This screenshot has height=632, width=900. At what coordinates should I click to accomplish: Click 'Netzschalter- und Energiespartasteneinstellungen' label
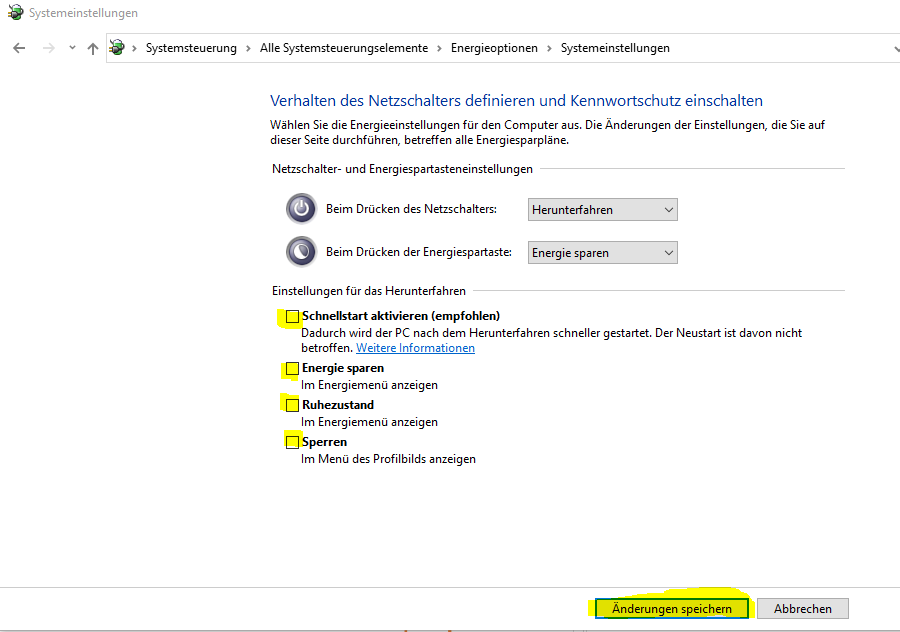402,169
